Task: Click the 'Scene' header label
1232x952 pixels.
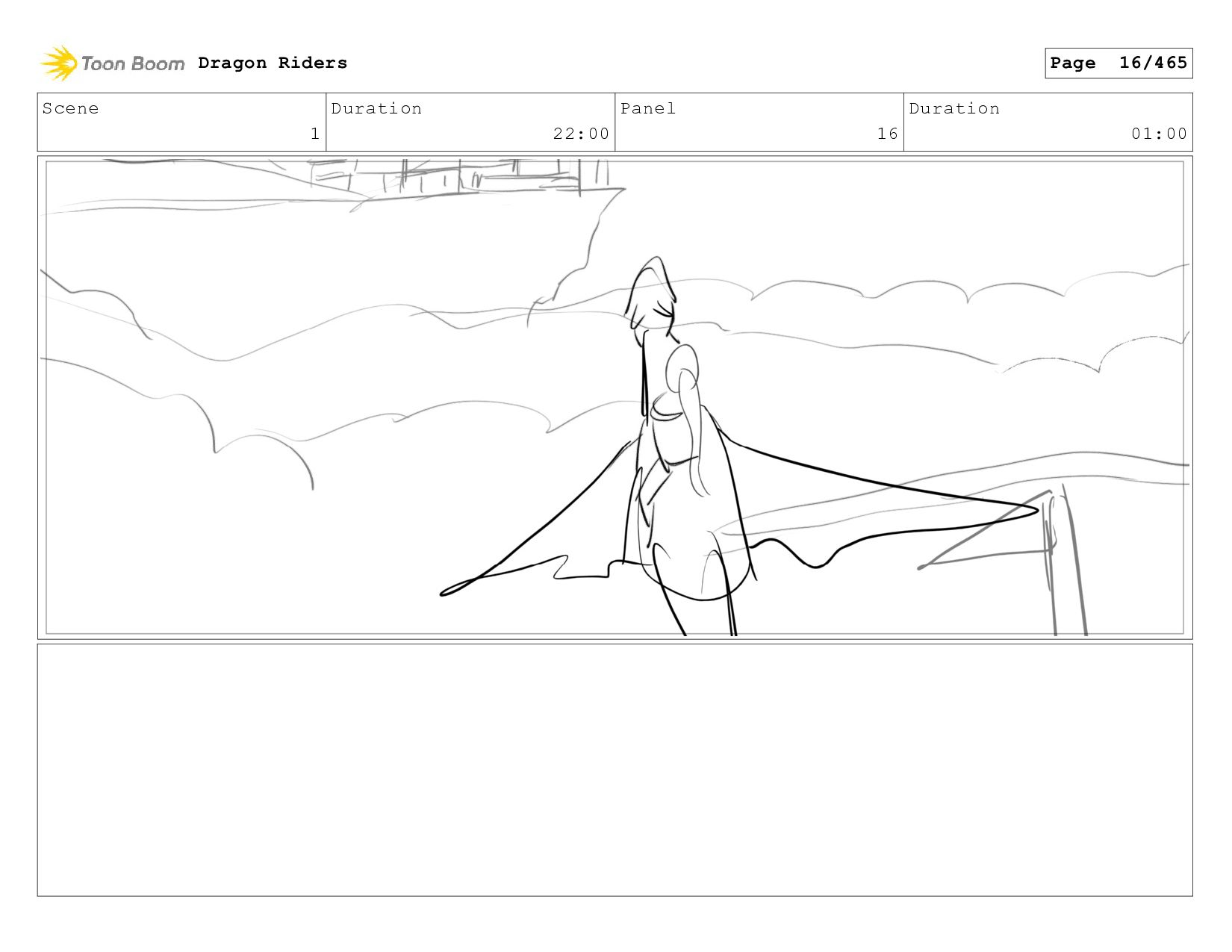Action: point(70,108)
